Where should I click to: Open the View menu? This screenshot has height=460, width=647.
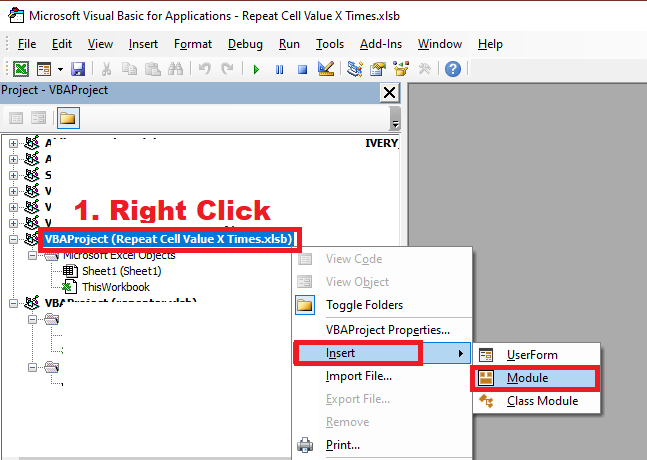(x=100, y=44)
